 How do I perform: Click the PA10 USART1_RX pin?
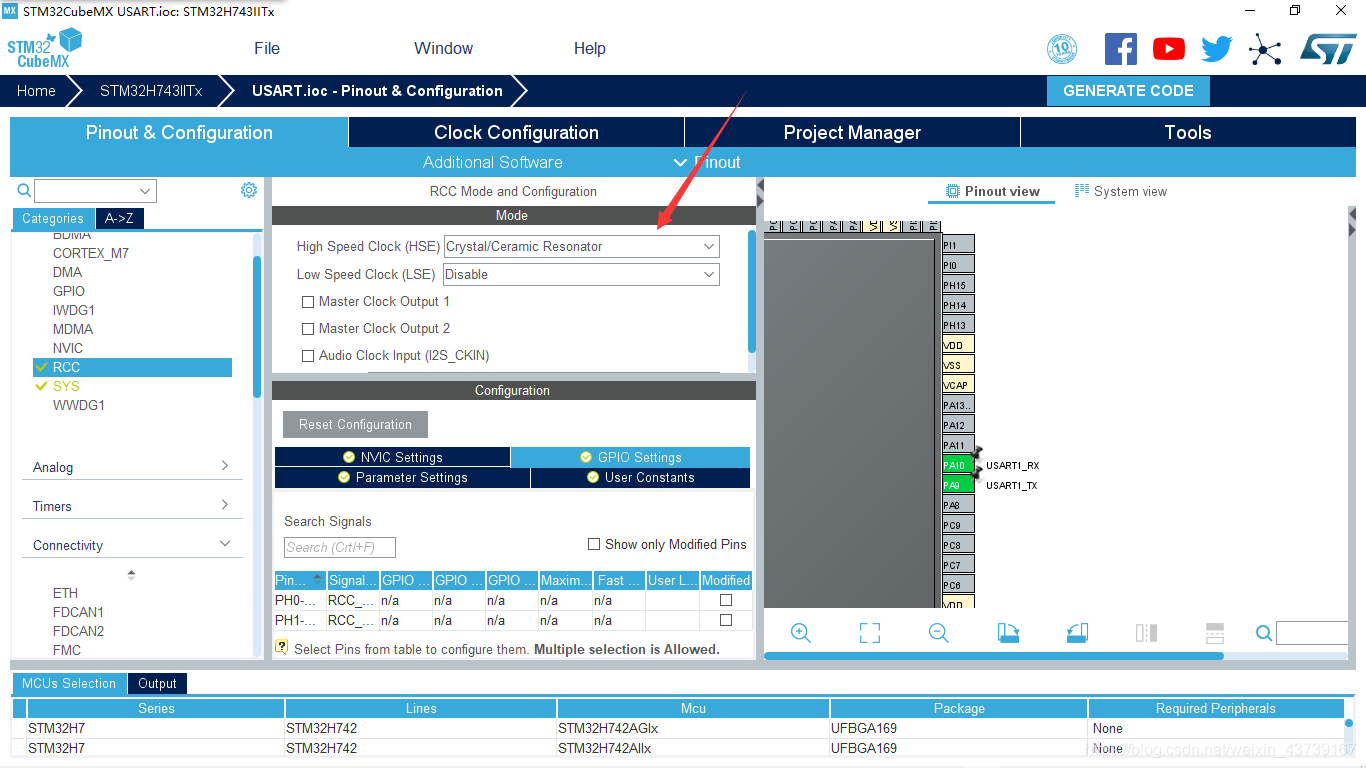958,465
